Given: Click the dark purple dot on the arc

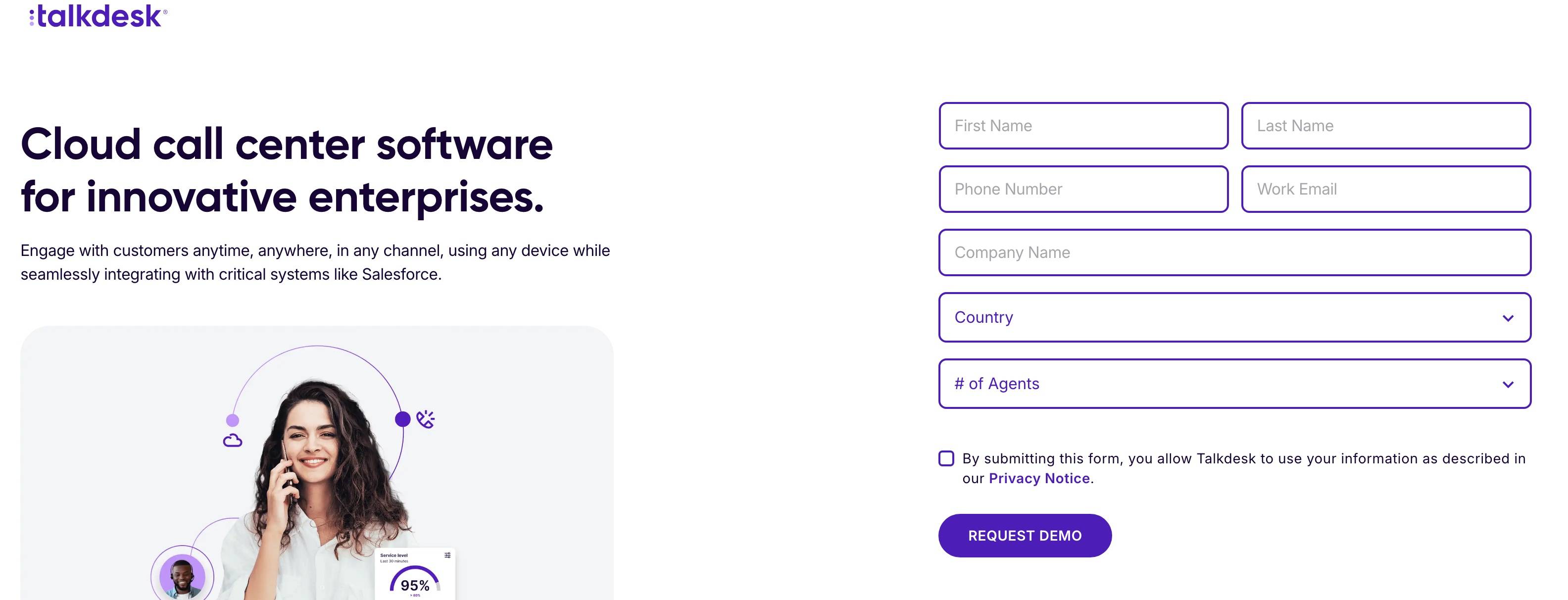Looking at the screenshot, I should click(402, 419).
